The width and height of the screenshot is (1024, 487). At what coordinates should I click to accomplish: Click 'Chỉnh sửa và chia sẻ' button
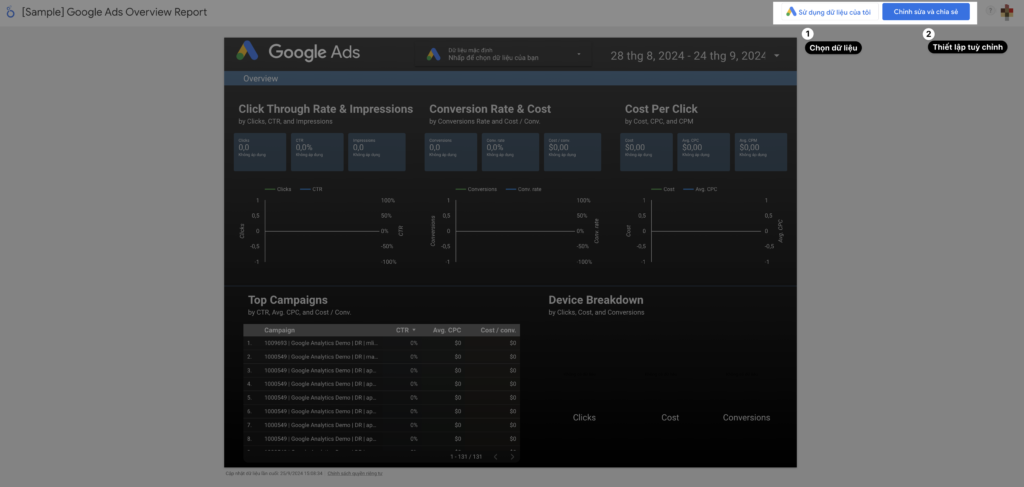tap(925, 12)
